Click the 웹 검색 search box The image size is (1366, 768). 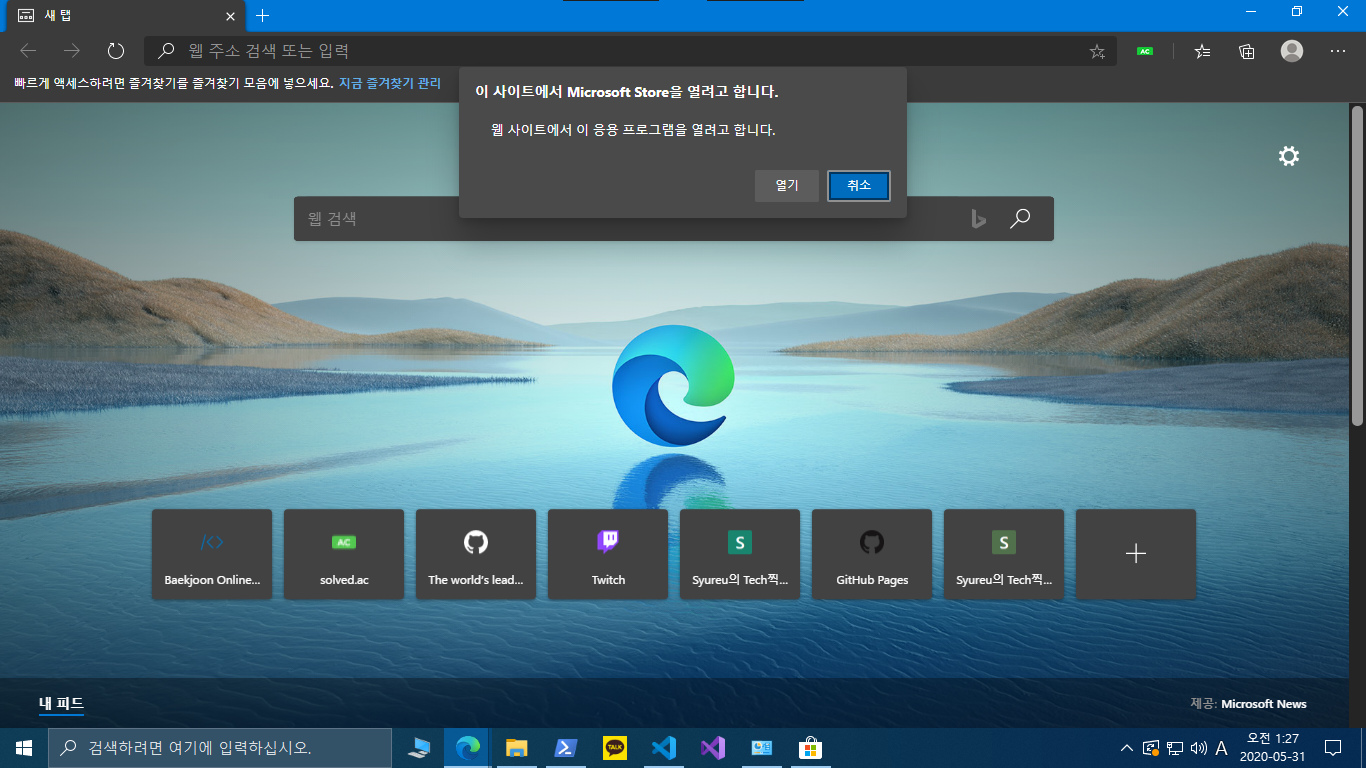(673, 218)
